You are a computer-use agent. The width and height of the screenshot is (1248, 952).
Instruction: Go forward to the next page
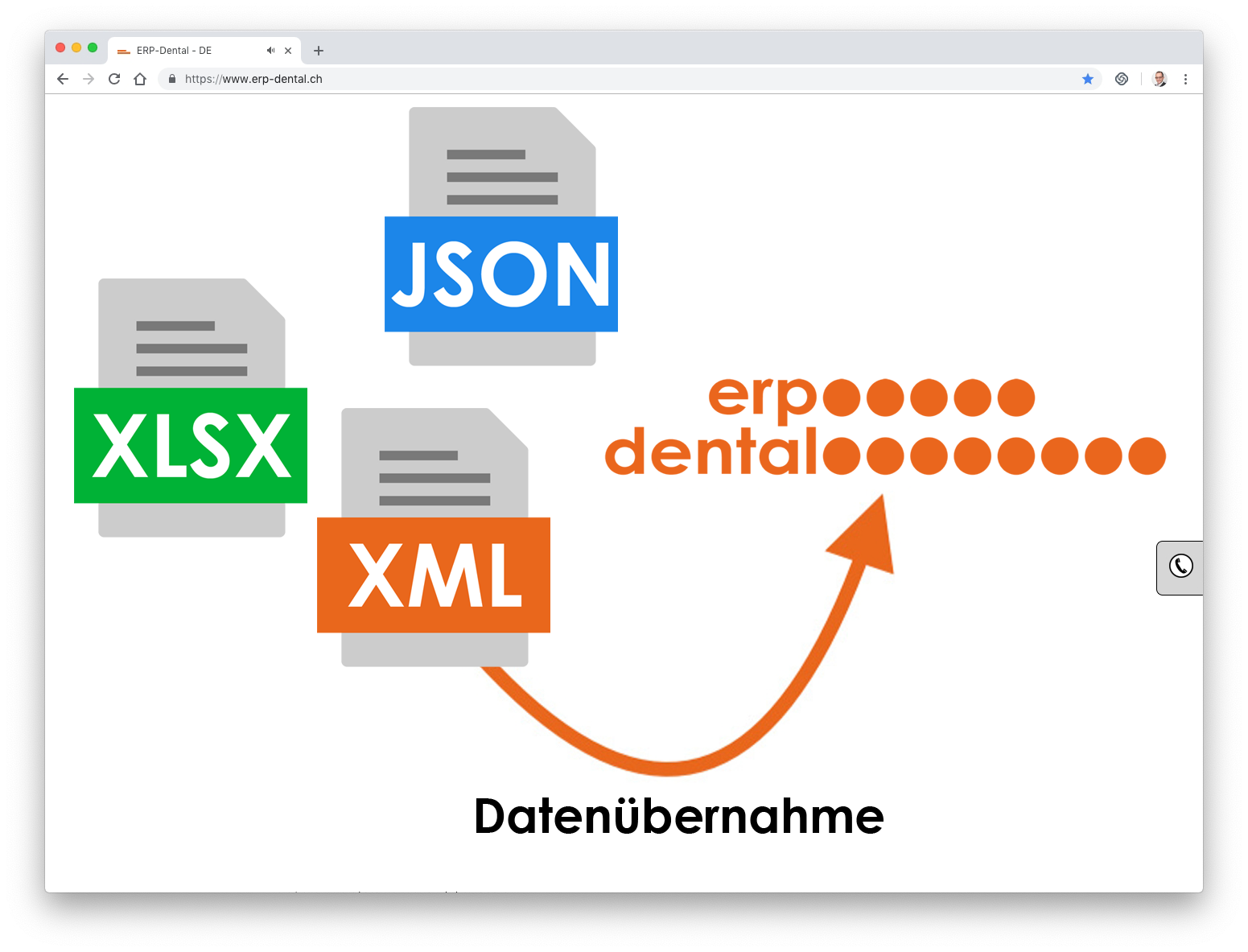89,79
